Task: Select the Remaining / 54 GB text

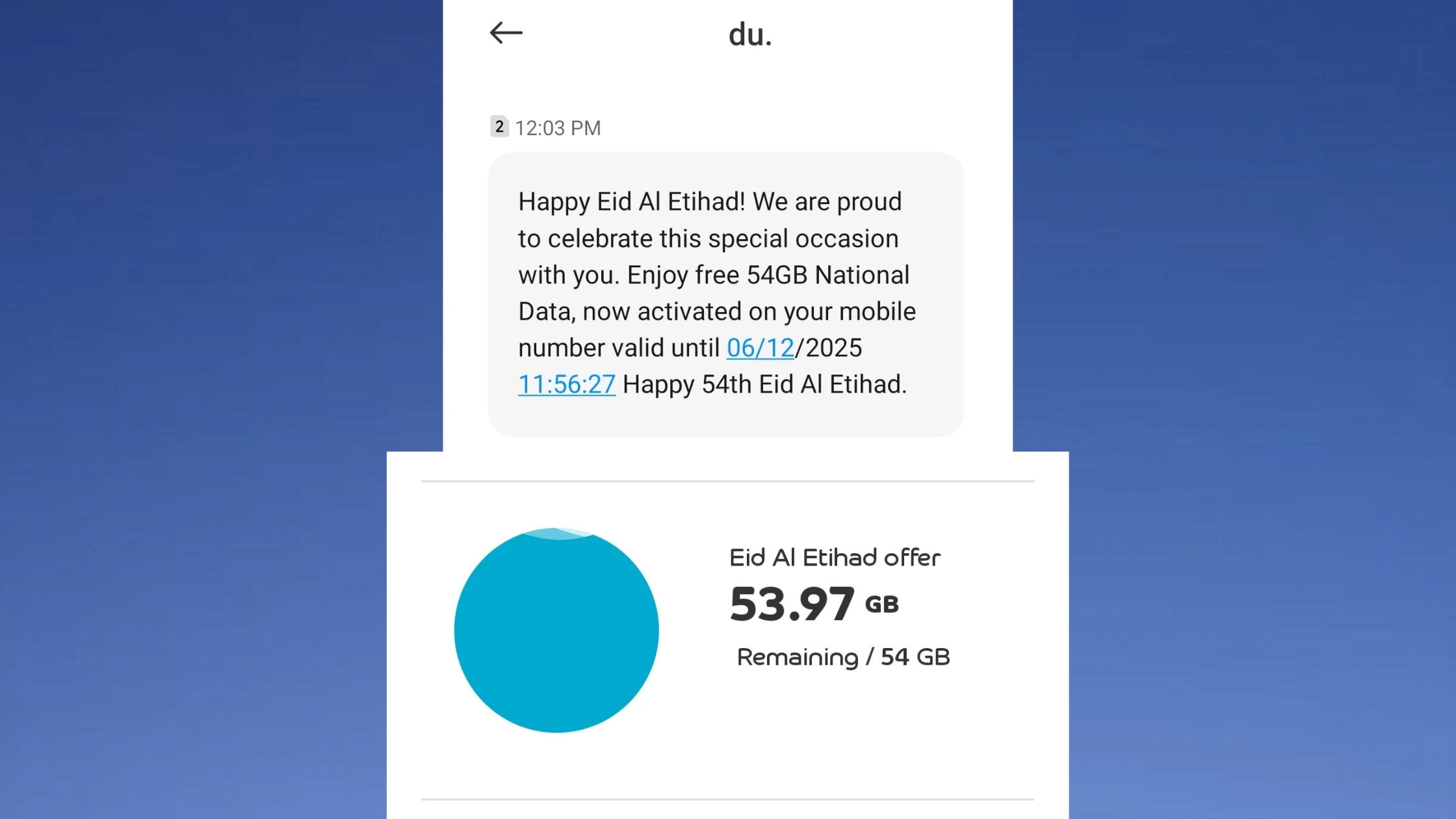Action: (842, 656)
